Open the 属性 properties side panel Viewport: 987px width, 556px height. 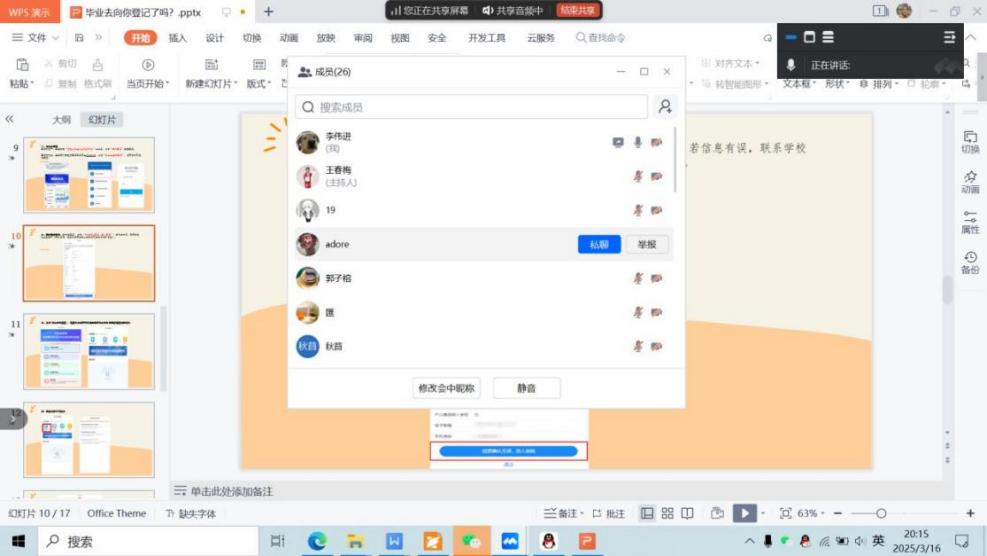tap(969, 221)
